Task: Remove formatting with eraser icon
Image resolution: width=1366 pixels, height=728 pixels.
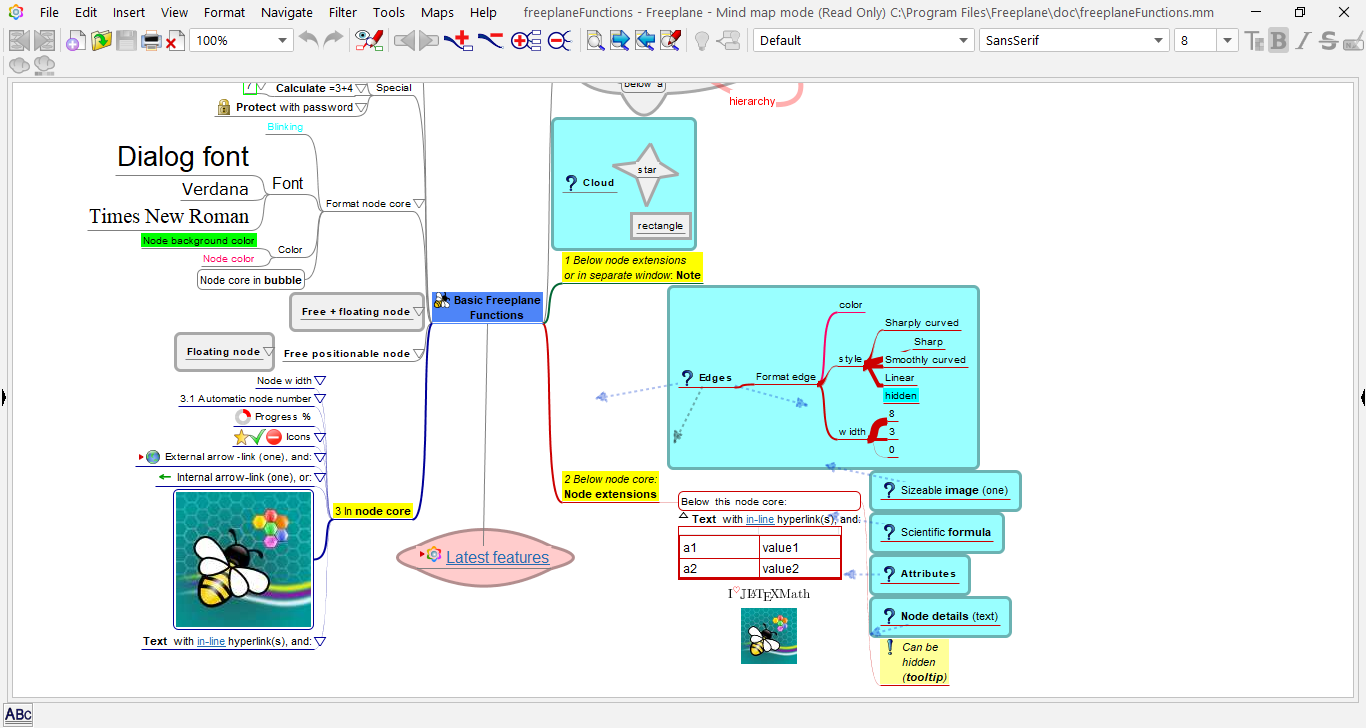Action: pos(1353,41)
